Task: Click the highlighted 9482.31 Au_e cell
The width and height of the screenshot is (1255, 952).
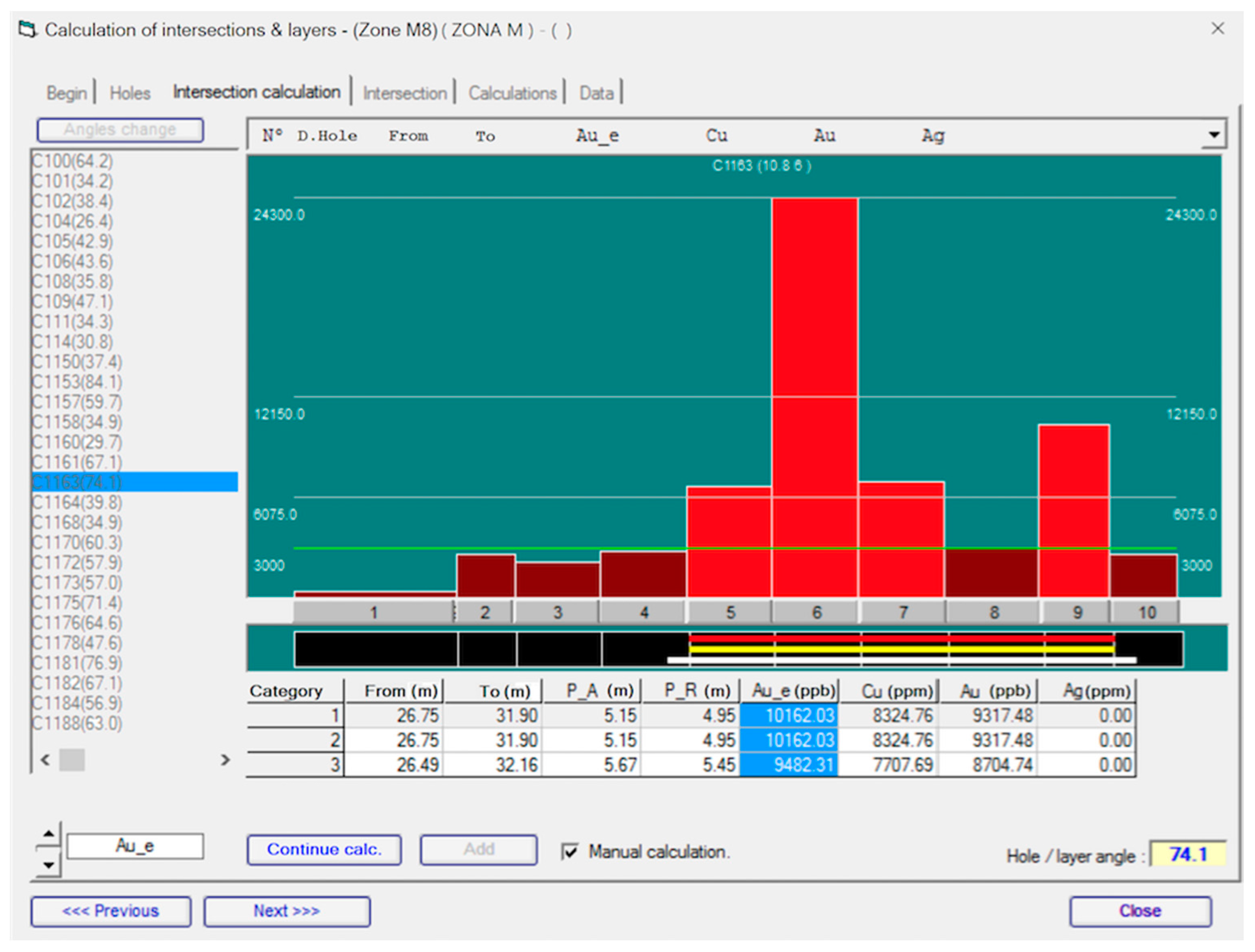Action: (x=789, y=765)
